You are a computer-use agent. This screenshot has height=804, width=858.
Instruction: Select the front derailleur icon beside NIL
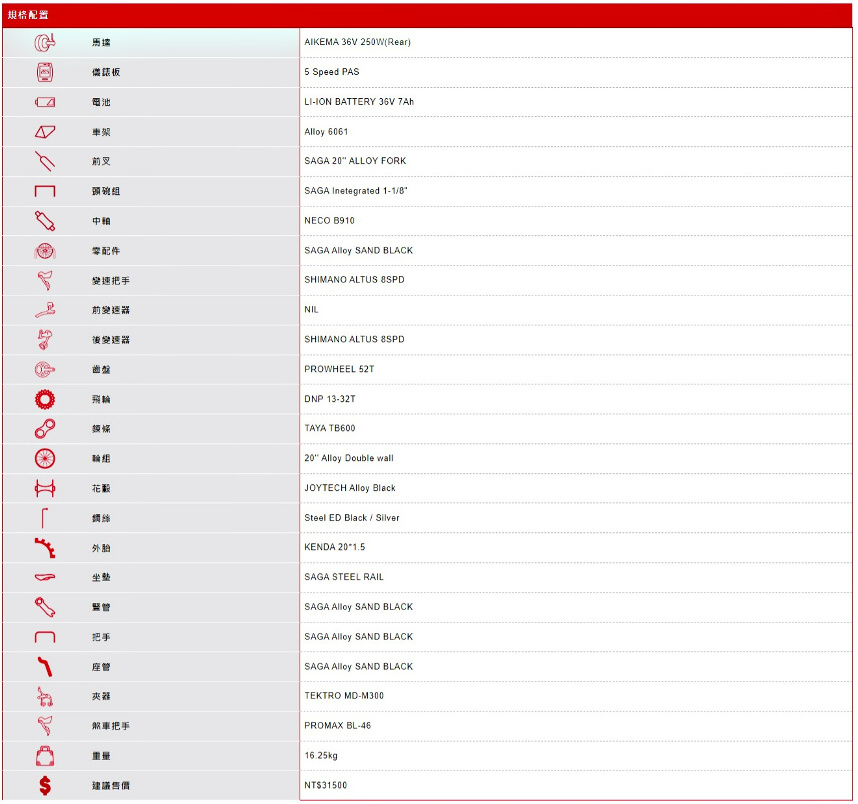pos(45,310)
